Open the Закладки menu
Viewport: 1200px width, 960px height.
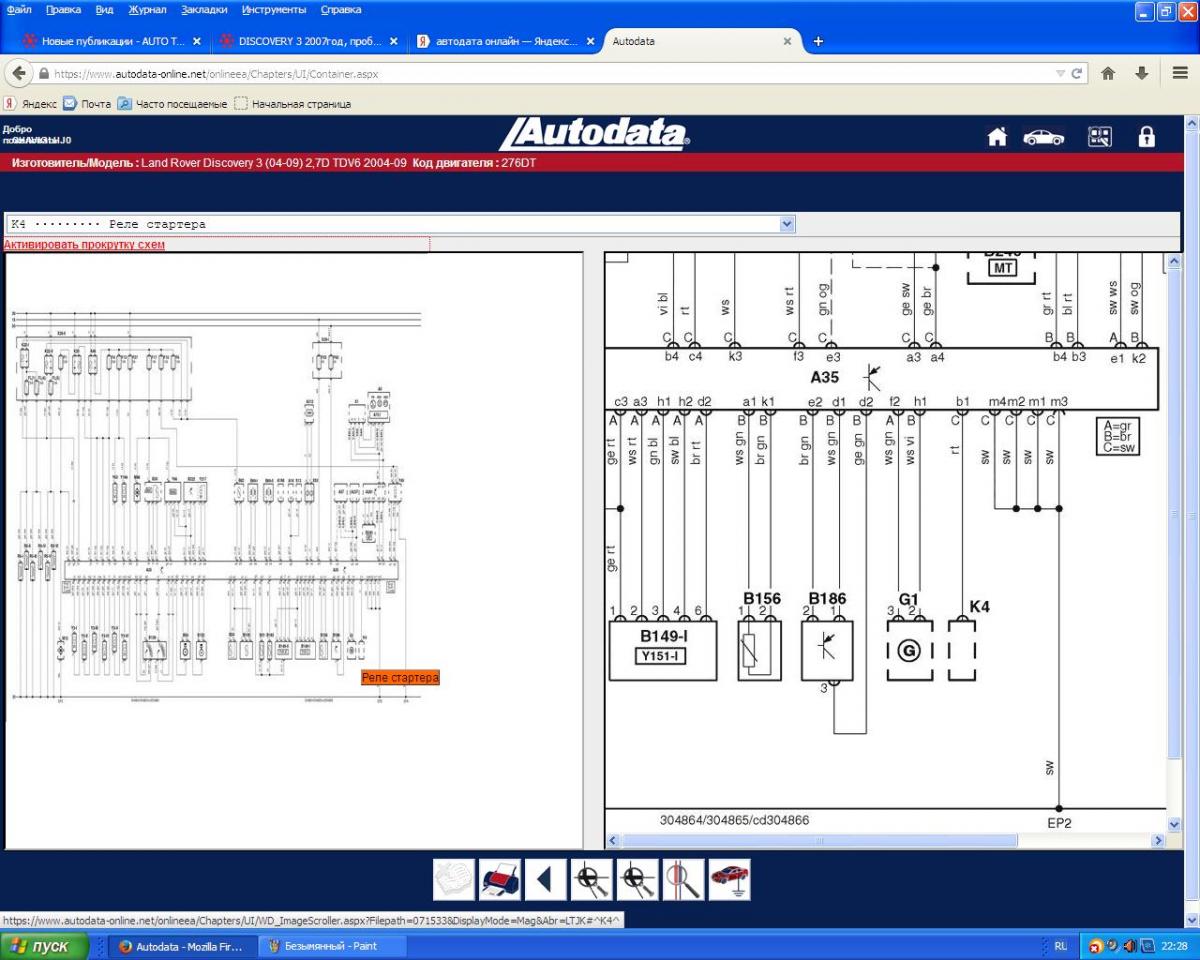point(204,10)
